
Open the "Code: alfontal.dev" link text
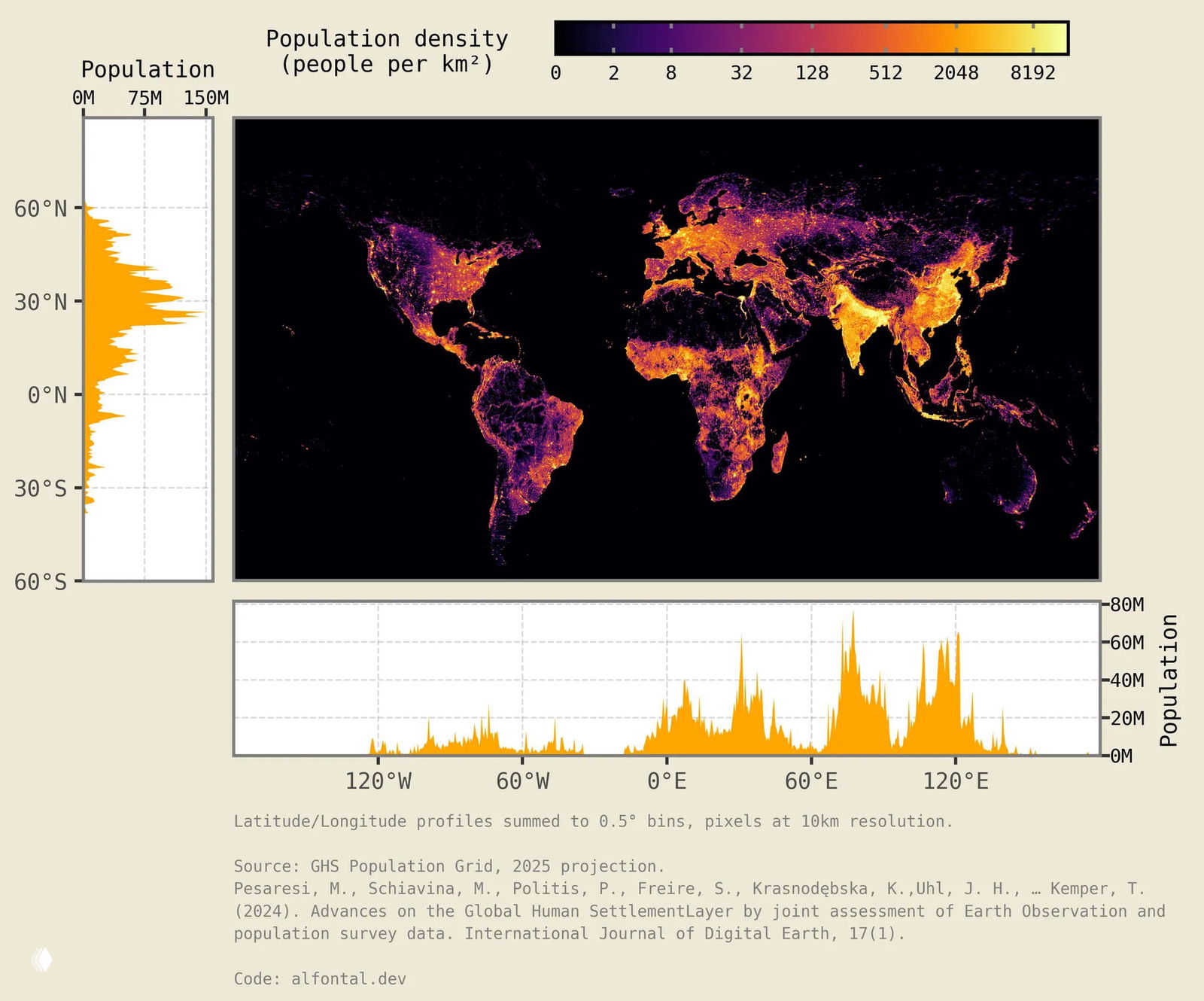[x=320, y=978]
